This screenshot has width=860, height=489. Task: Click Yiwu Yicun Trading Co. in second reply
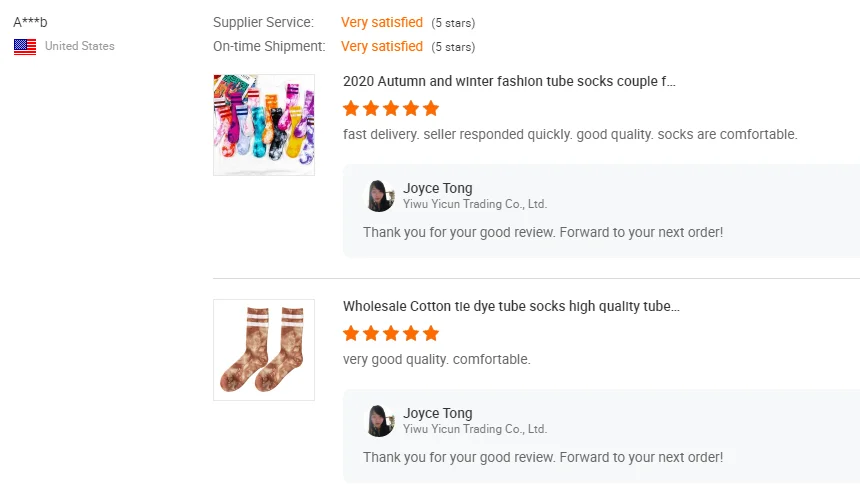475,429
